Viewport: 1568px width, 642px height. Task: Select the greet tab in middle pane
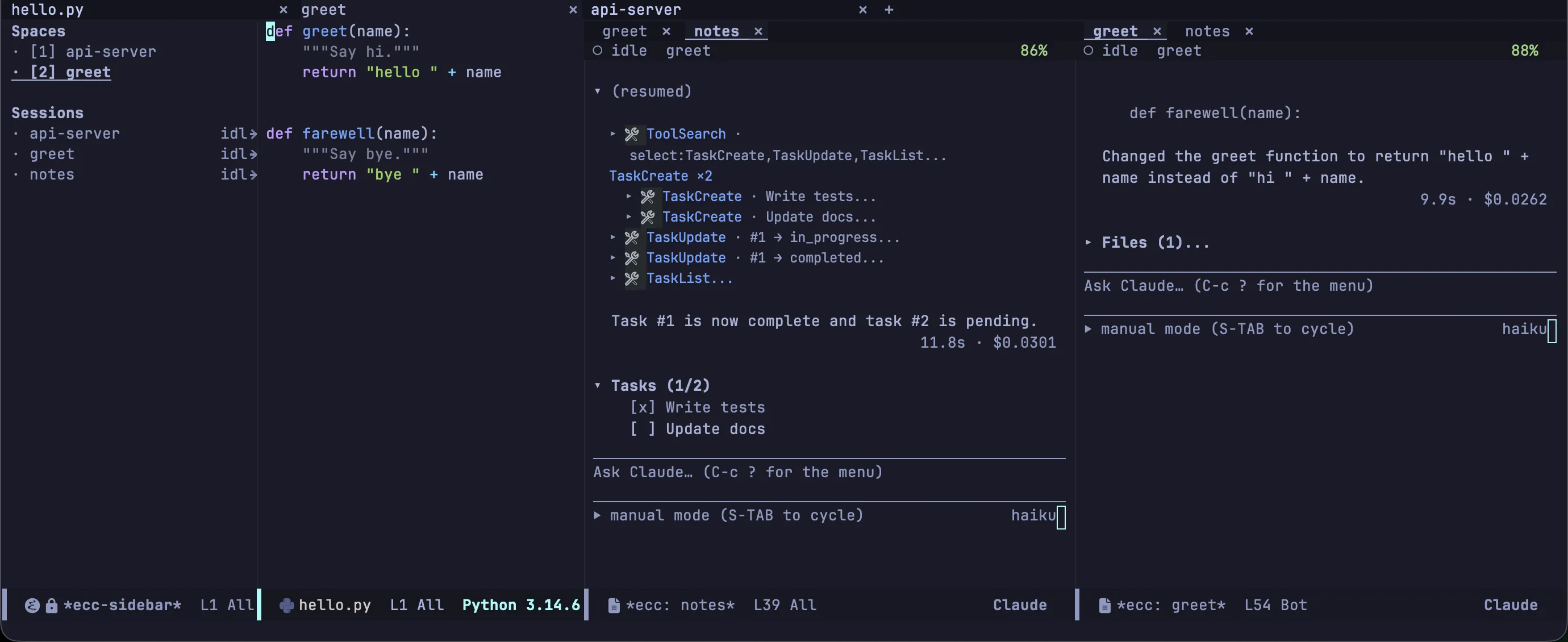click(x=624, y=31)
